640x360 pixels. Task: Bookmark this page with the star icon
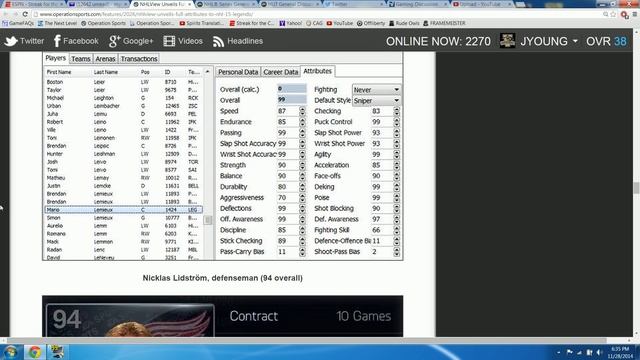coord(613,14)
